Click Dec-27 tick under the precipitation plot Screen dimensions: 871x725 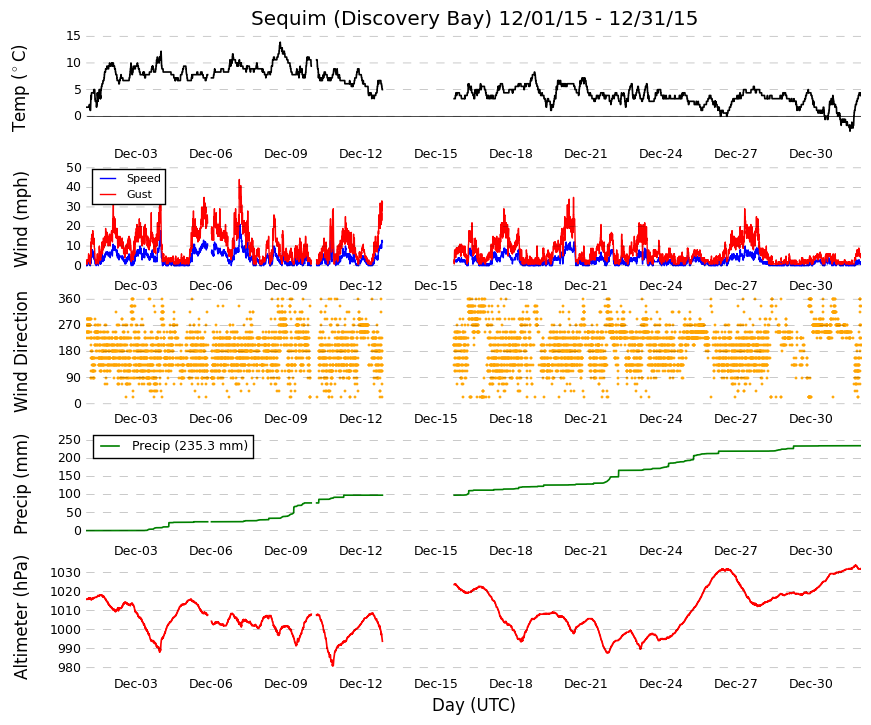pos(735,551)
